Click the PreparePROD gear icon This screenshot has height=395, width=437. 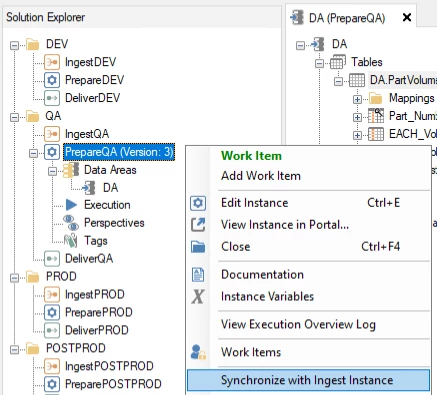pos(52,312)
